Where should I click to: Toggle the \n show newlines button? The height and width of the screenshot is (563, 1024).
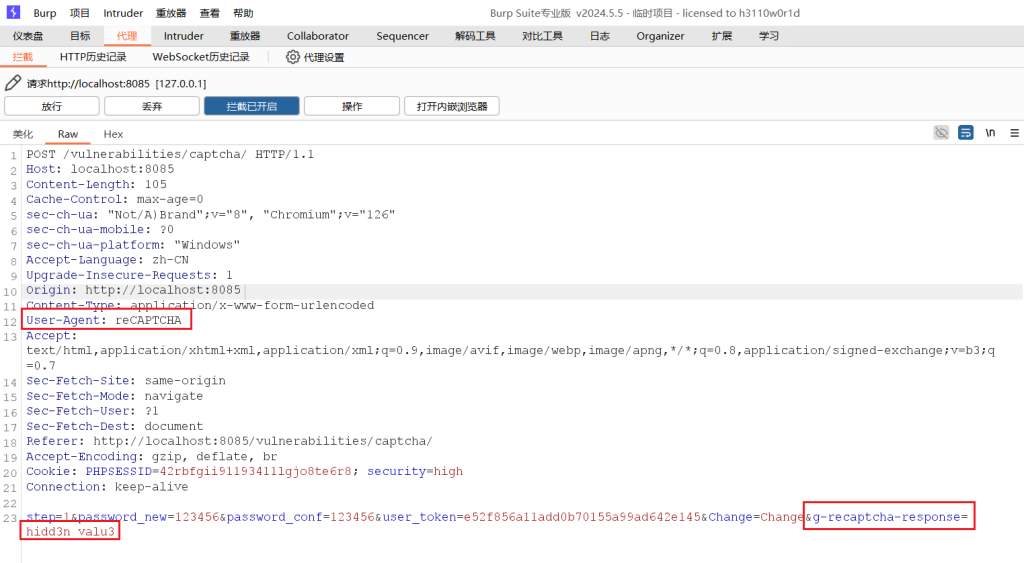(990, 133)
